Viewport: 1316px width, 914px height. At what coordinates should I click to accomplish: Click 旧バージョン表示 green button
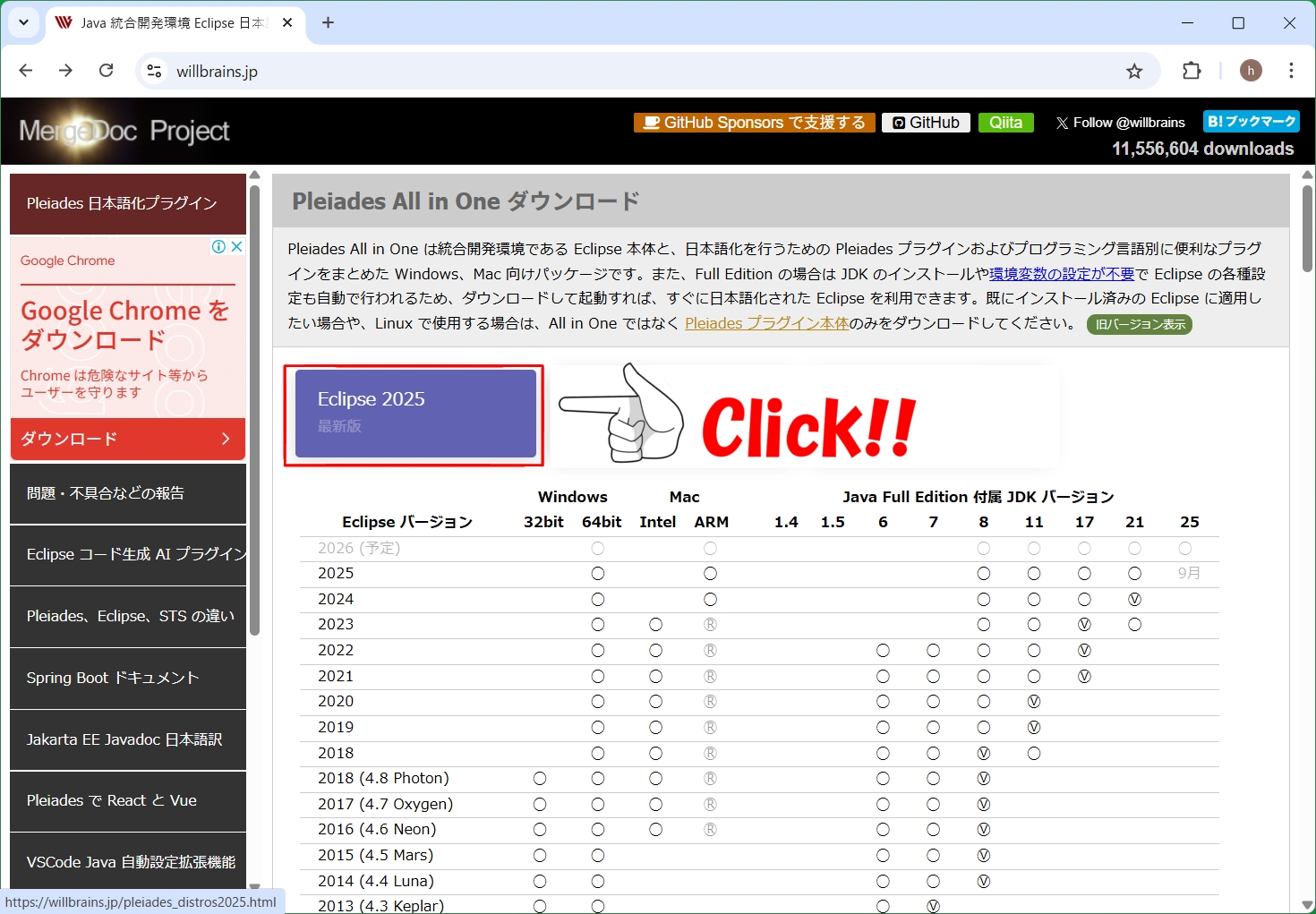[x=1140, y=324]
